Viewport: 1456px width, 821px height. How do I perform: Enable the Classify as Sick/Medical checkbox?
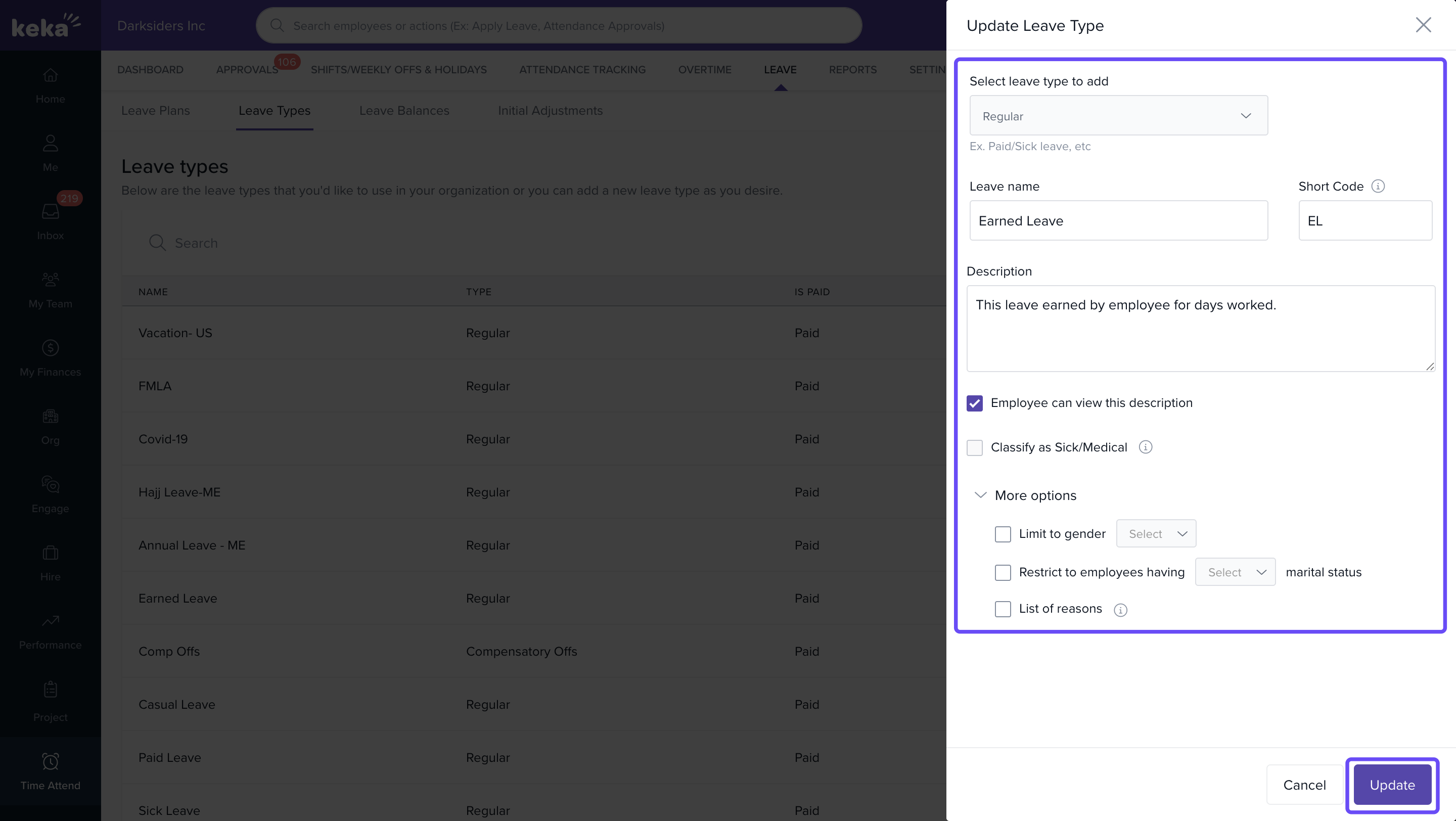pos(974,447)
